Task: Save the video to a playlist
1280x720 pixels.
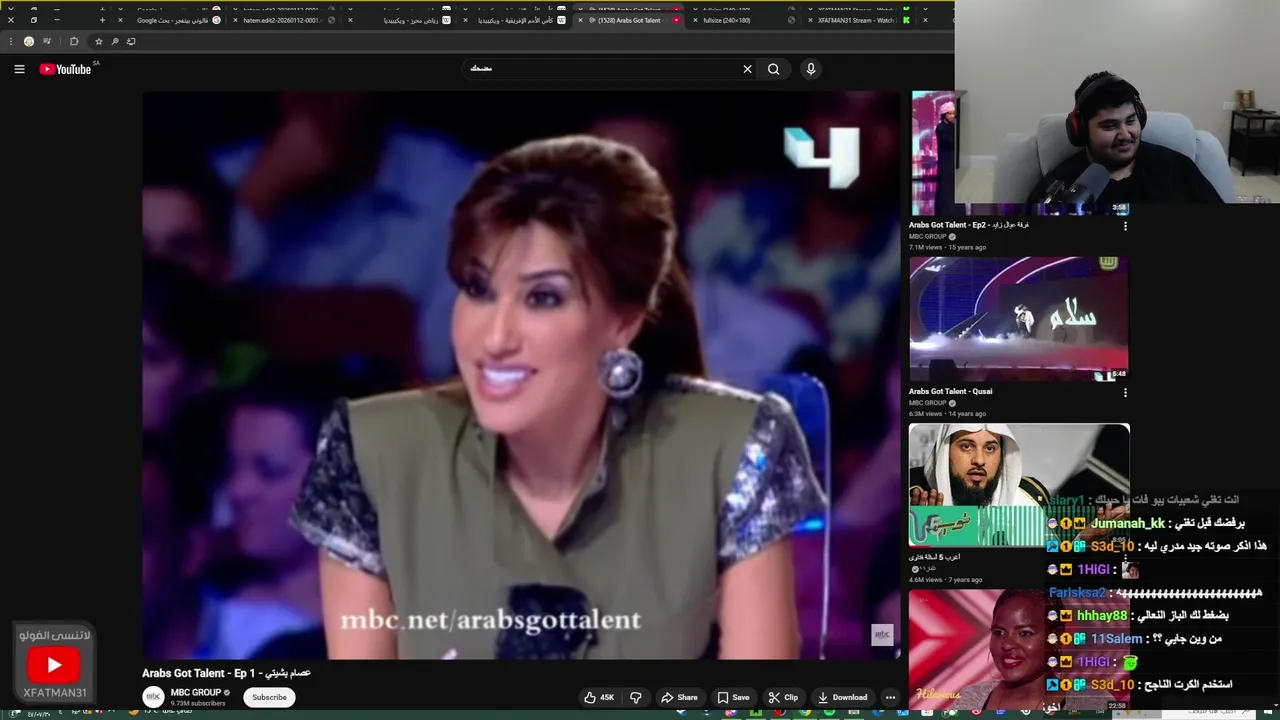Action: (733, 697)
